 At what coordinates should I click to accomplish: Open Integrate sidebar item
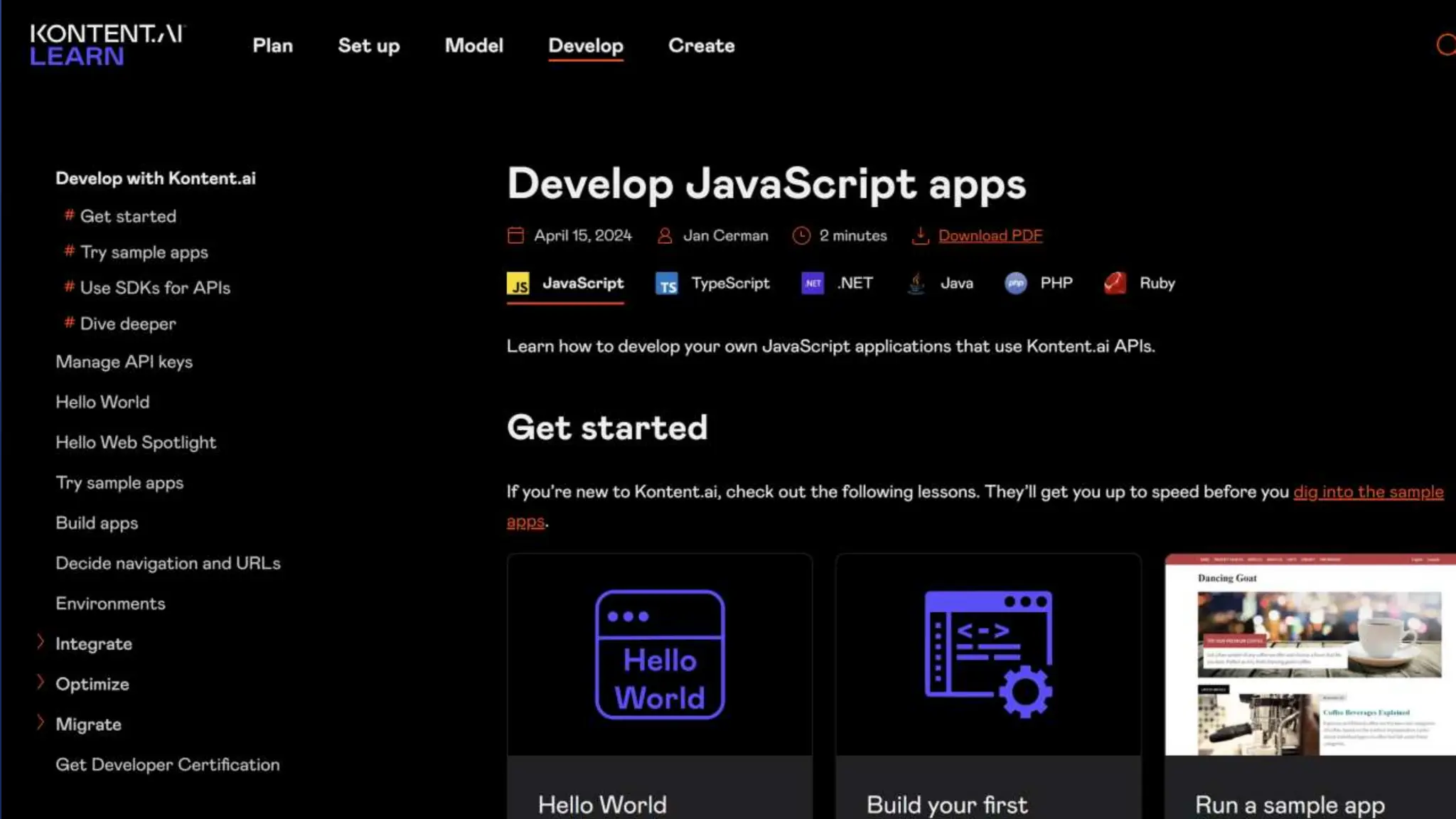(94, 644)
